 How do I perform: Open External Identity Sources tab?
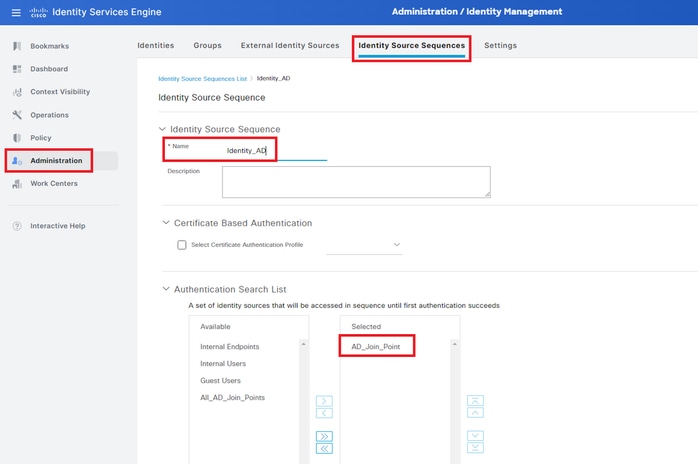(290, 45)
